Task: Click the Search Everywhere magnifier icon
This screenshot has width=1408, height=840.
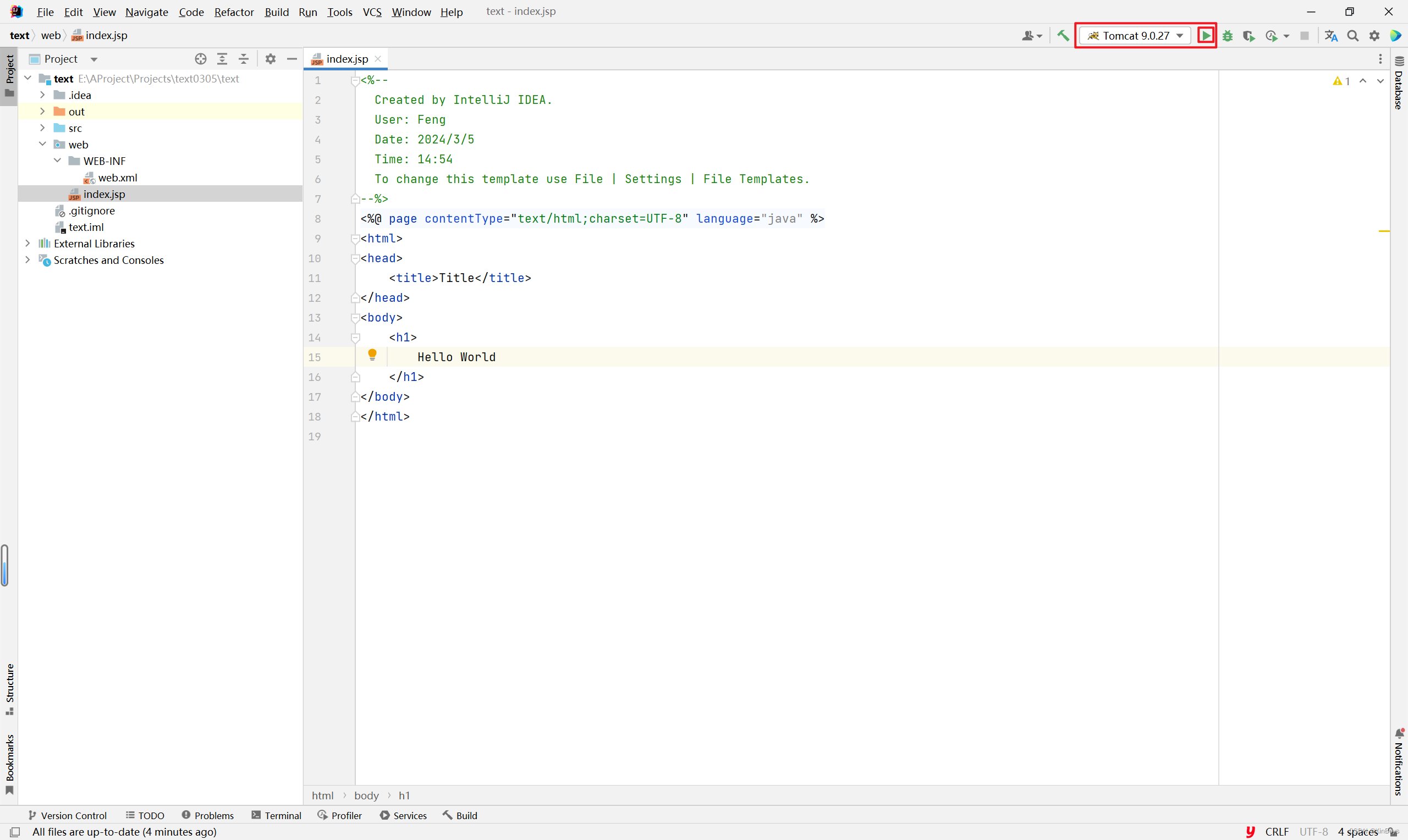Action: click(x=1352, y=36)
